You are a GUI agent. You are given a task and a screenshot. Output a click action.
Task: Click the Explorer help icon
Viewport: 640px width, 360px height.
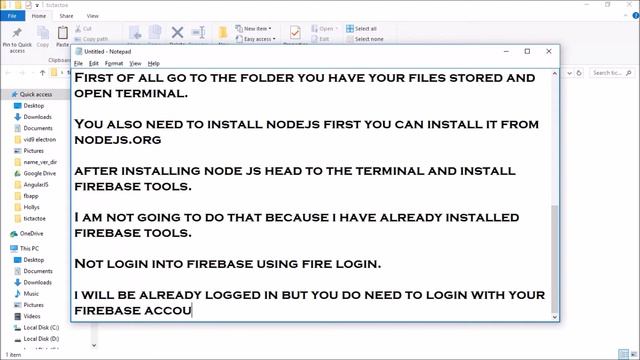[636, 16]
